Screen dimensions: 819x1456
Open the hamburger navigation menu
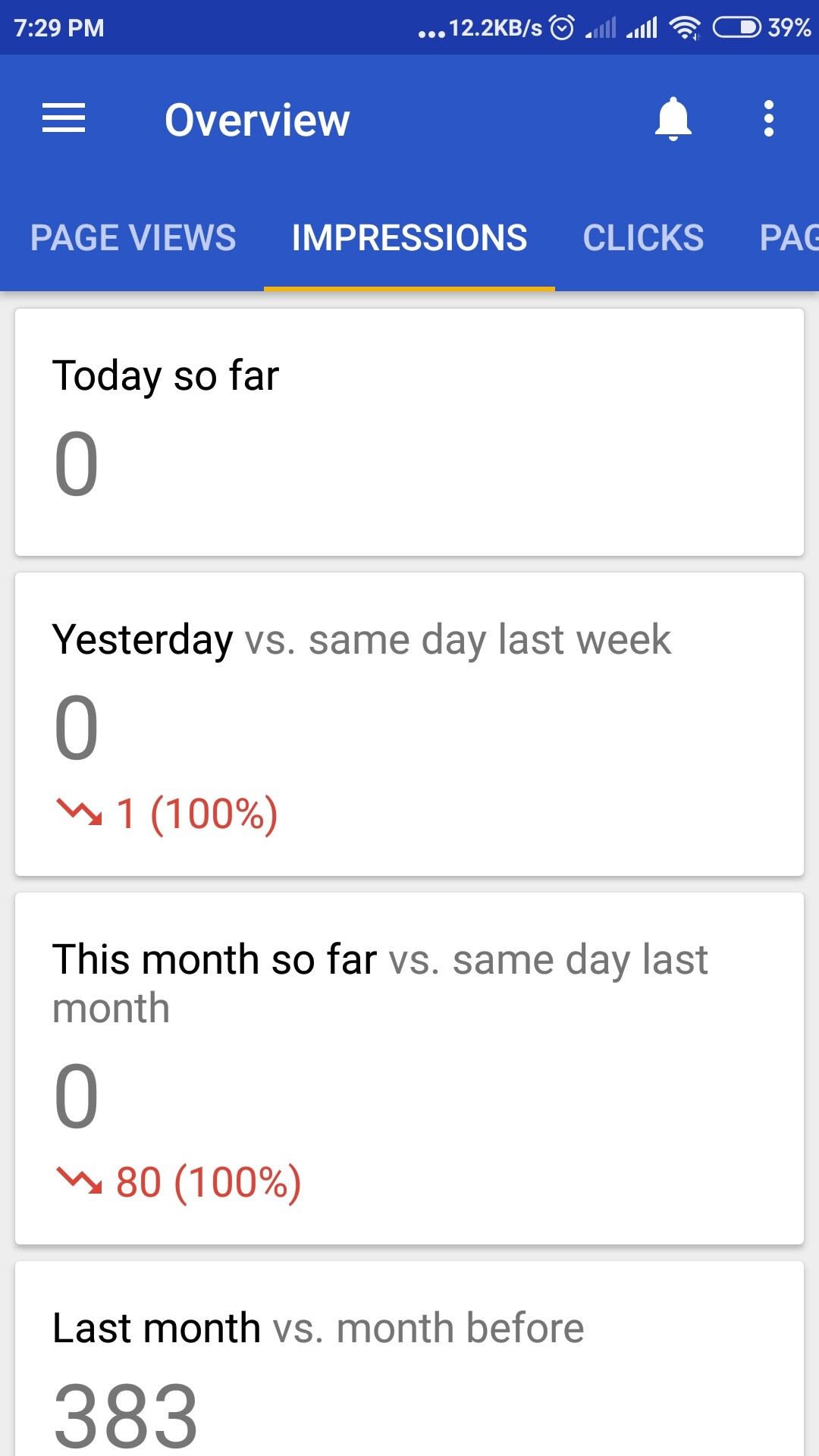(x=64, y=119)
